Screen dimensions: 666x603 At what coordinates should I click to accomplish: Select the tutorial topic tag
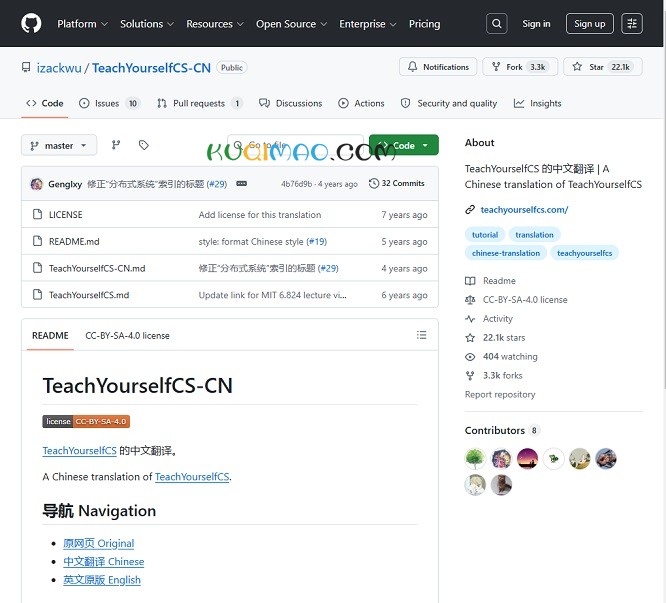point(485,235)
